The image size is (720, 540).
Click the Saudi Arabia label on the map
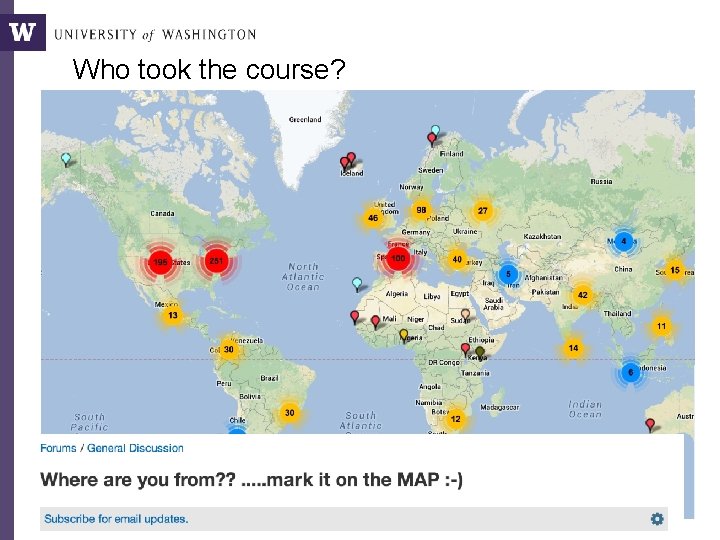coord(494,304)
